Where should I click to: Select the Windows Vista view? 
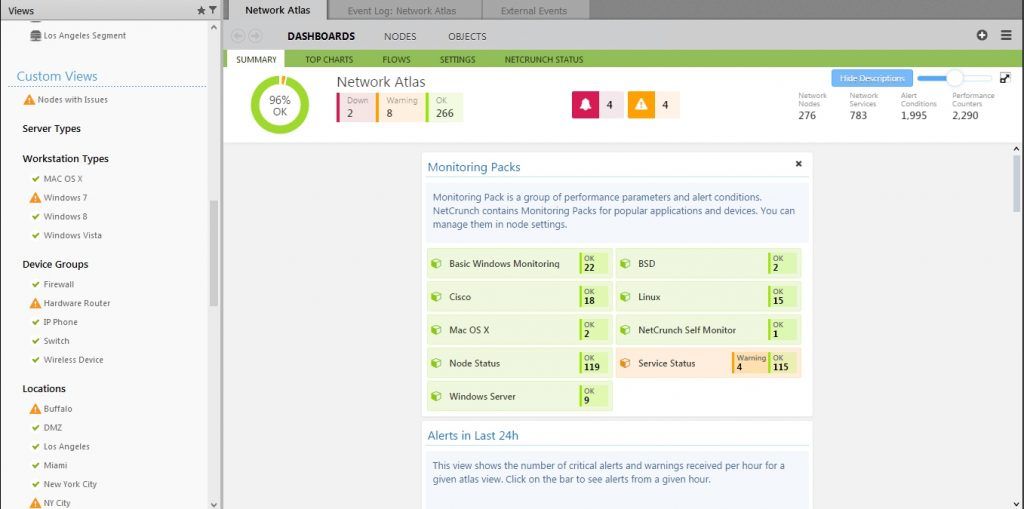[x=72, y=235]
